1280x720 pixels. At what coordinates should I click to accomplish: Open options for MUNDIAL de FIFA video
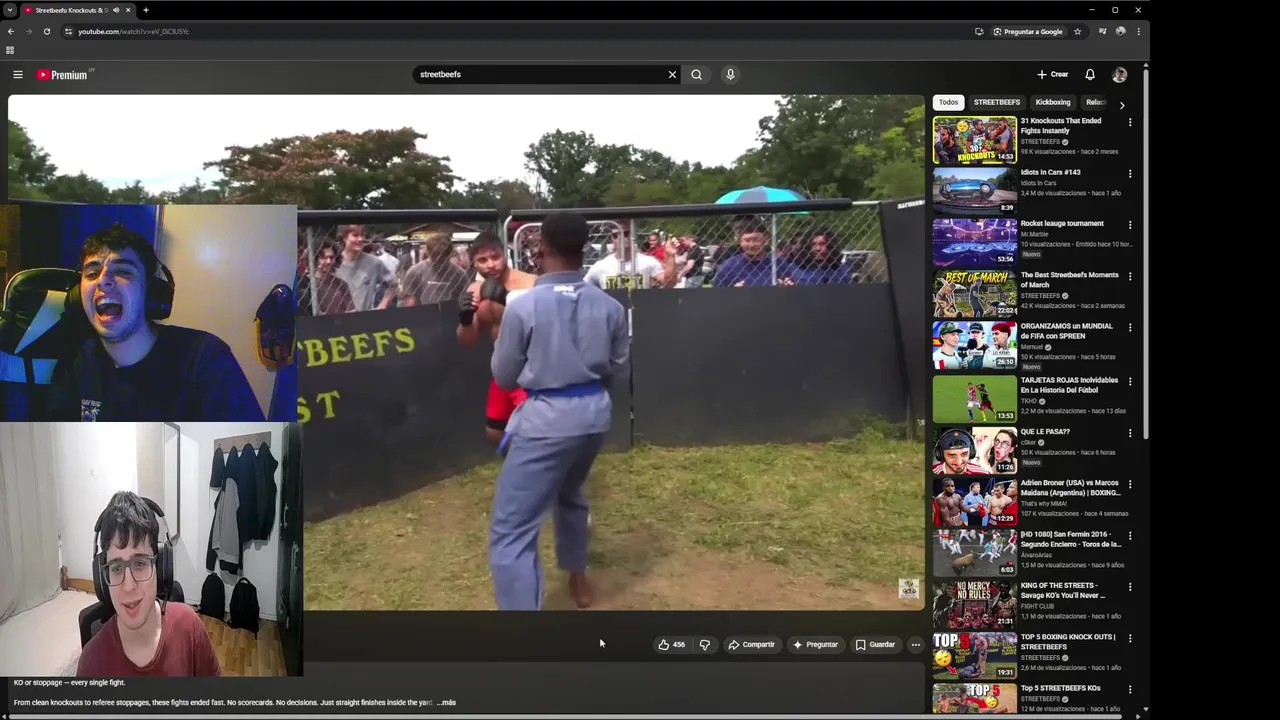point(1130,328)
